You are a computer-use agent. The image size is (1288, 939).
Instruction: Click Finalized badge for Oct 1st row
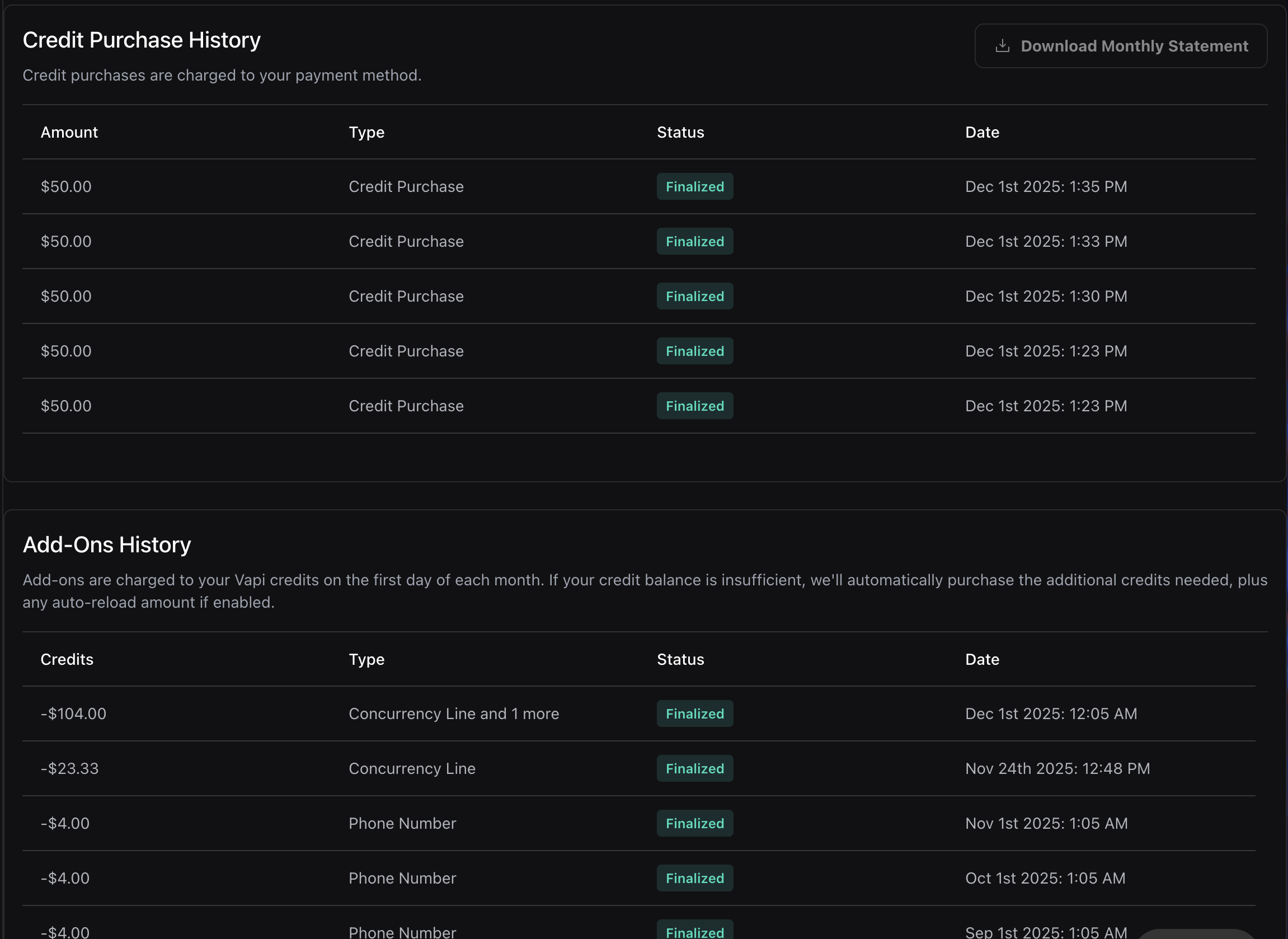[694, 878]
